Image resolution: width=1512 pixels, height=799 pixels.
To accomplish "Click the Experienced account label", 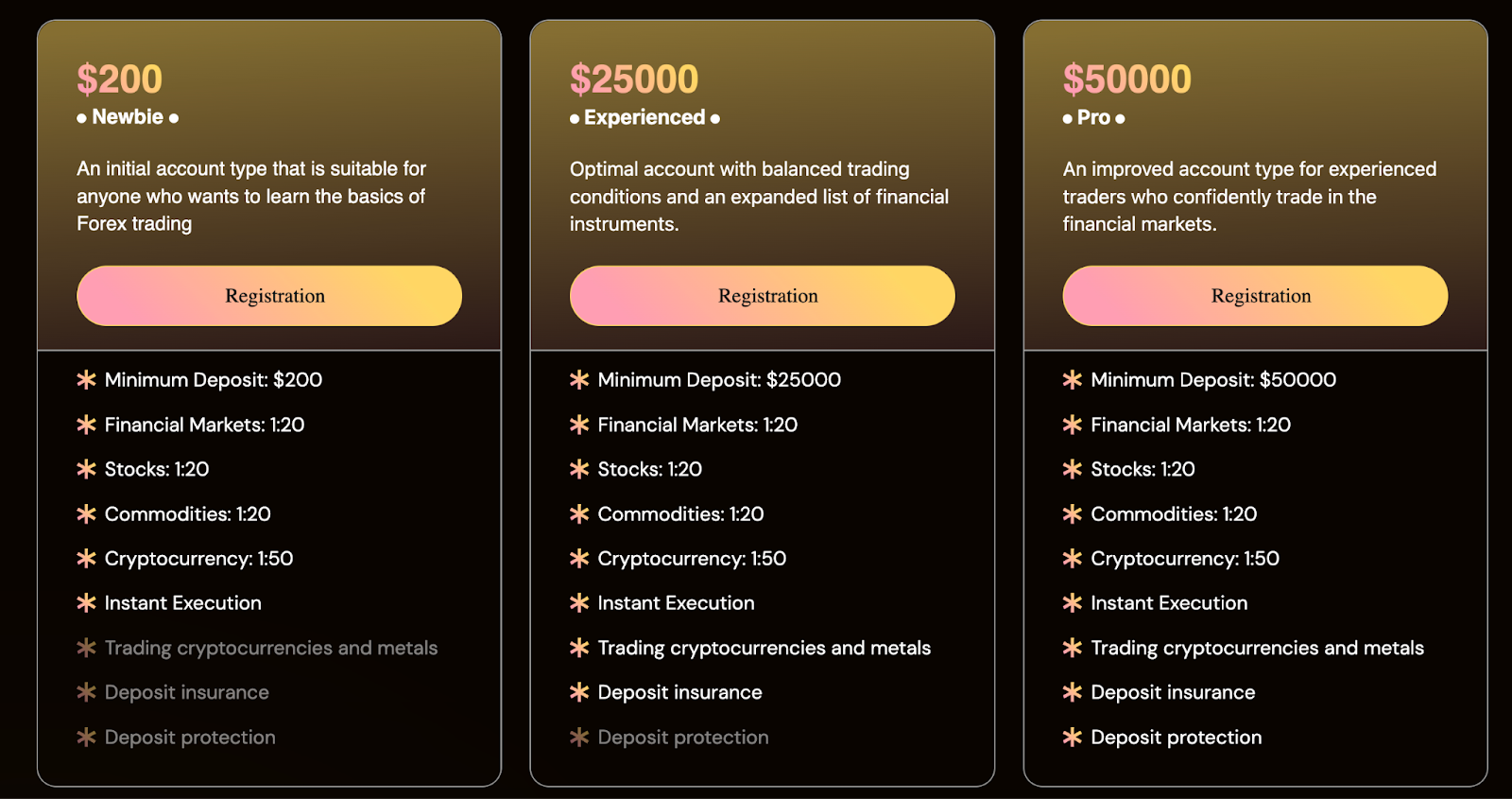I will click(x=644, y=118).
